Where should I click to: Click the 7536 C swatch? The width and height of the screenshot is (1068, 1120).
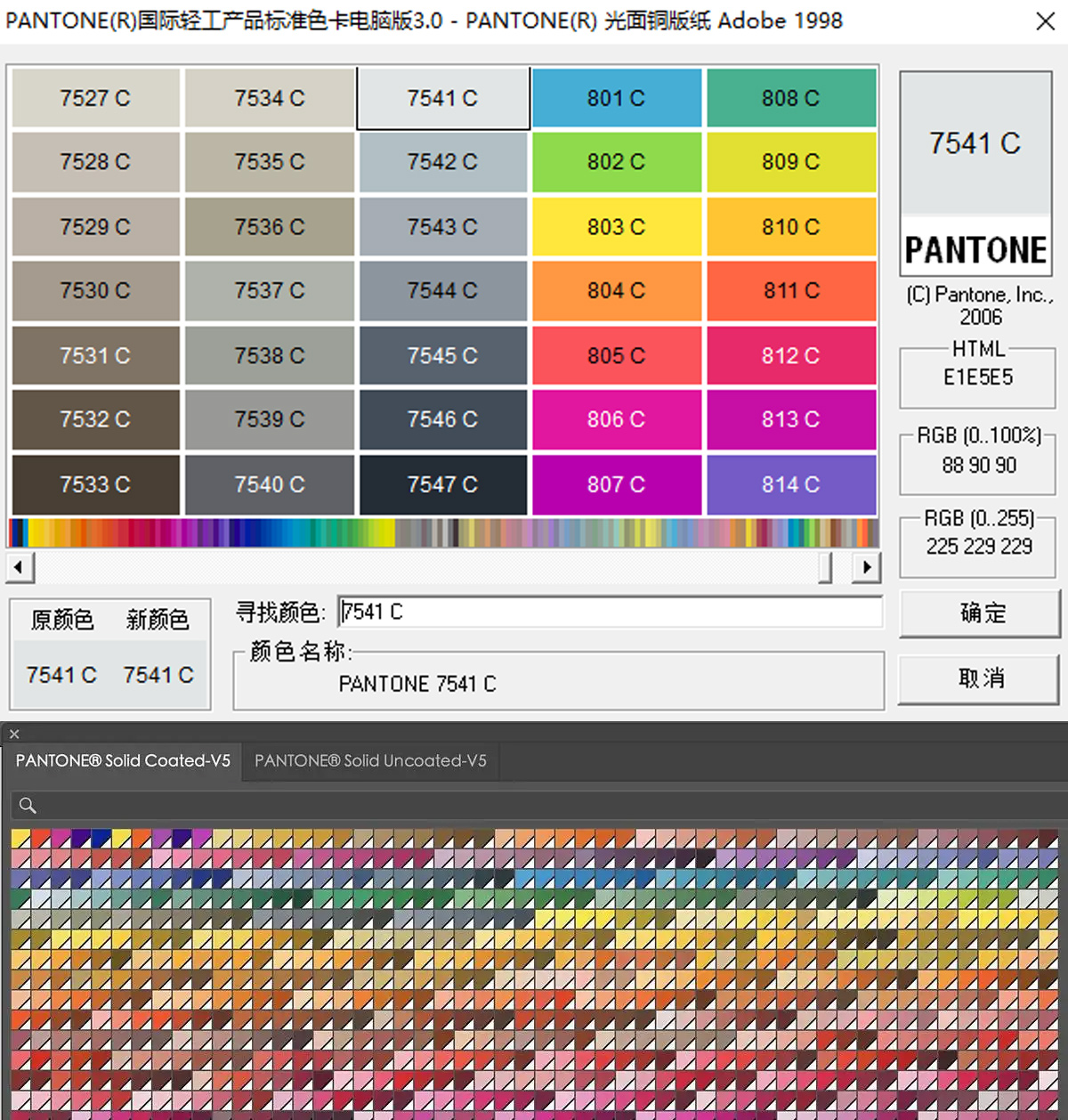(x=270, y=227)
